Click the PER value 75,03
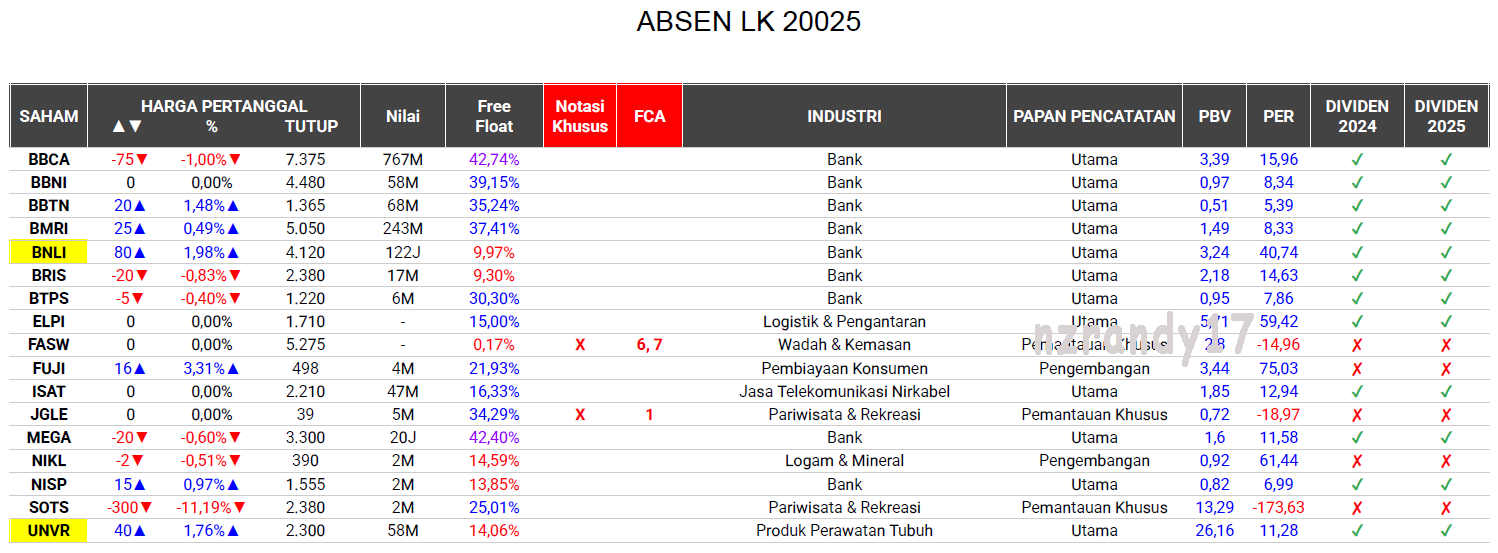The image size is (1498, 553). pos(1279,369)
